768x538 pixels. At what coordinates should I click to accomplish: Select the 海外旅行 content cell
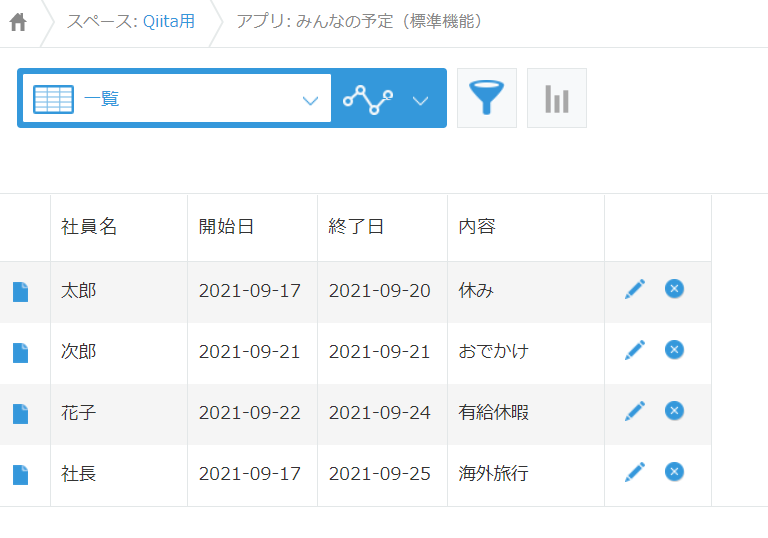526,475
